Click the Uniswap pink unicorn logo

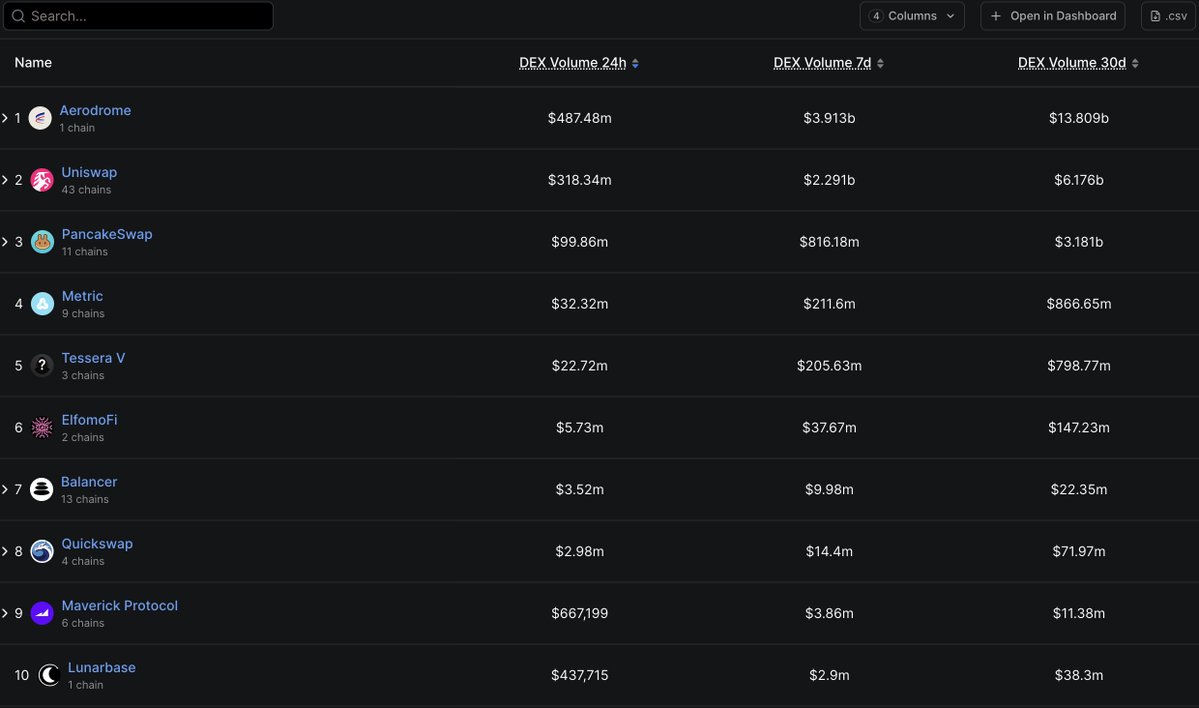tap(42, 180)
